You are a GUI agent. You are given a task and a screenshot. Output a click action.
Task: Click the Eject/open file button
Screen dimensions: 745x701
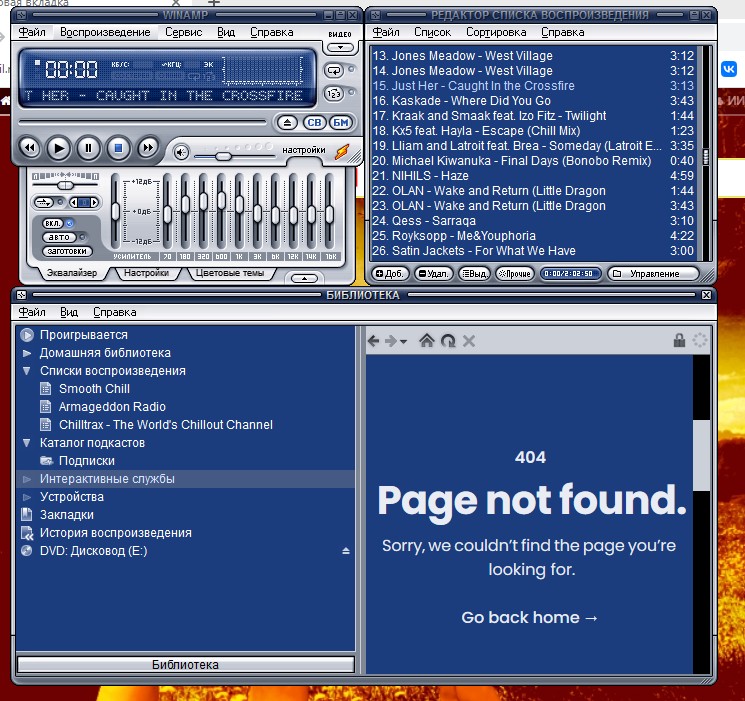287,123
